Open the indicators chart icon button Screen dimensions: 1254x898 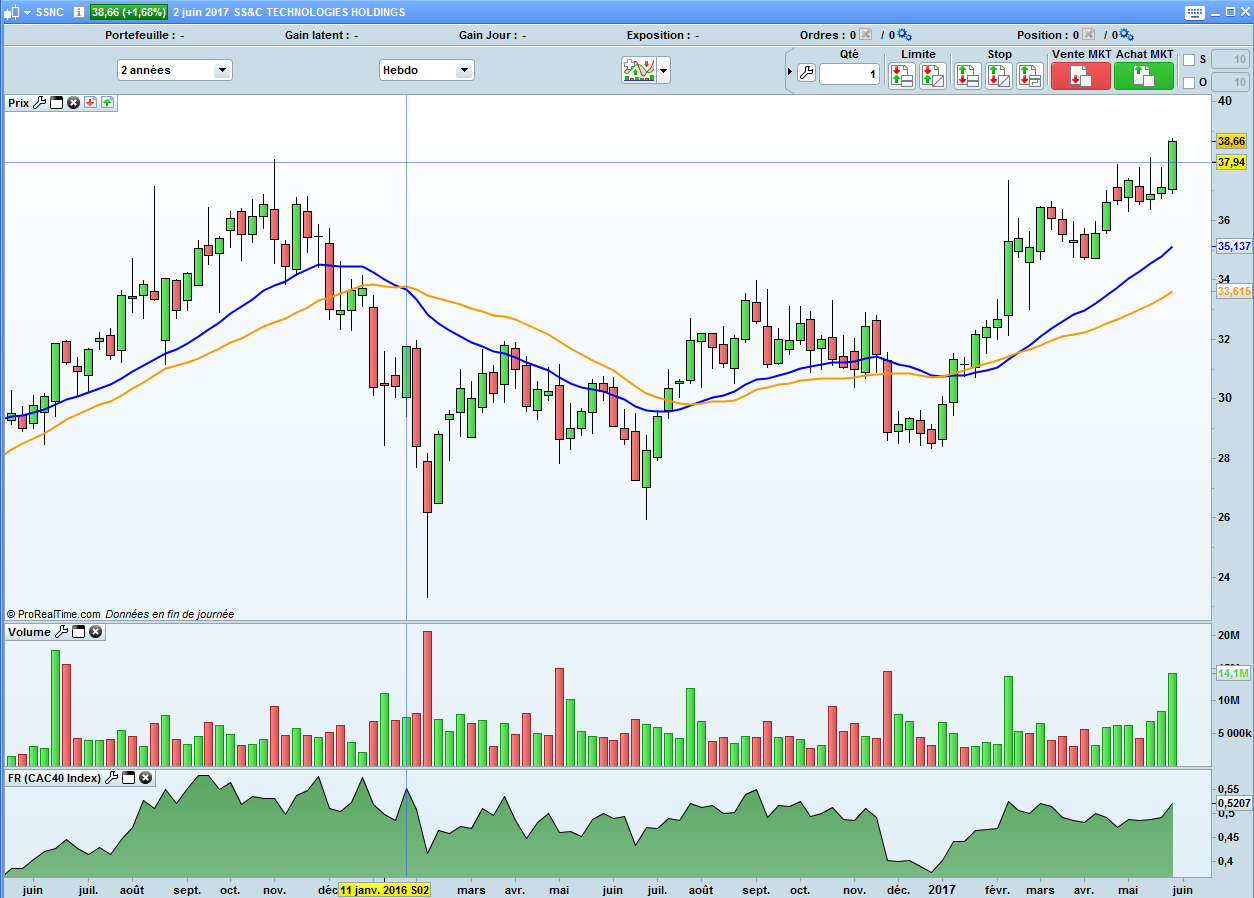(638, 70)
